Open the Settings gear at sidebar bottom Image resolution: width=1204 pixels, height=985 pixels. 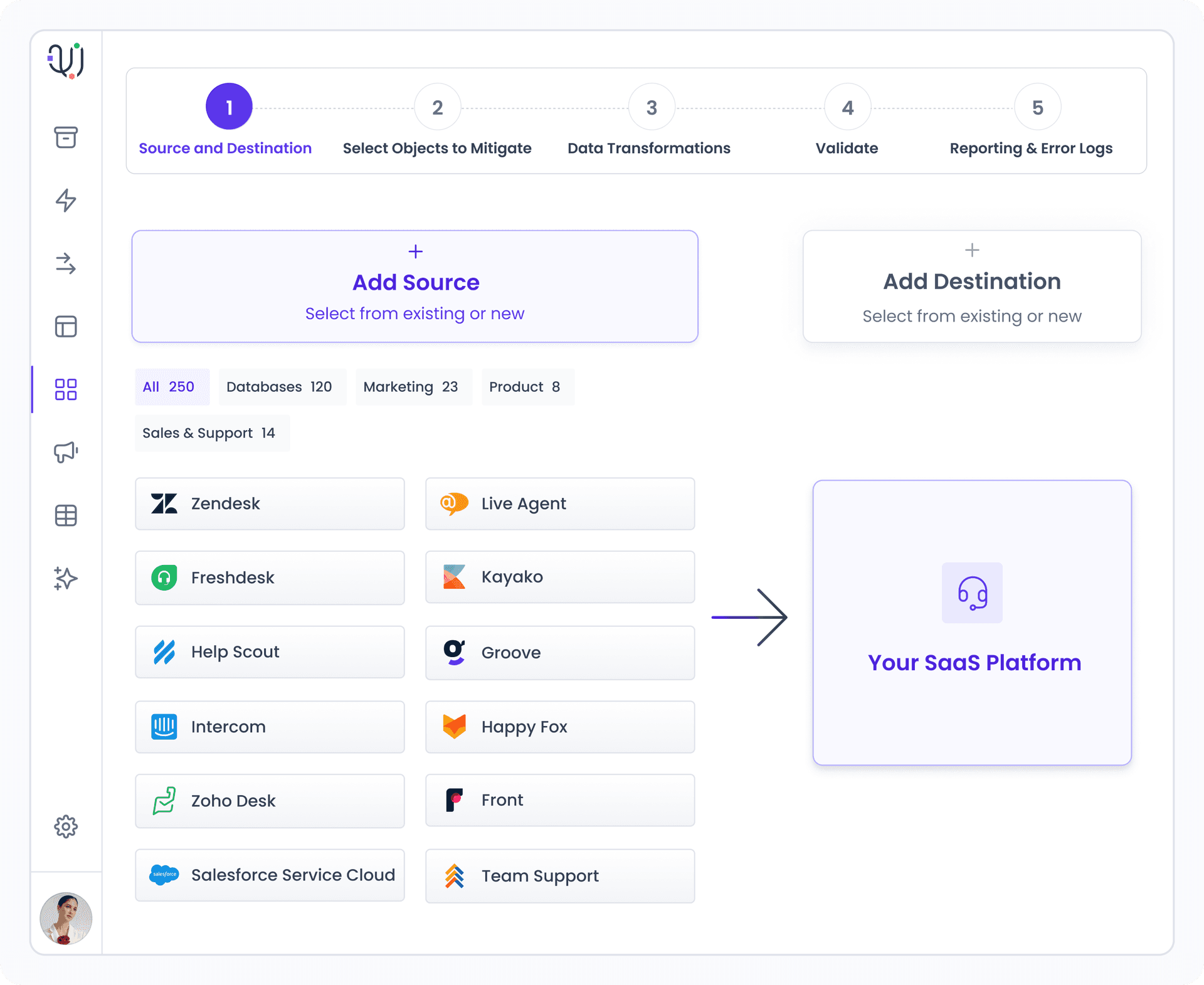click(65, 826)
